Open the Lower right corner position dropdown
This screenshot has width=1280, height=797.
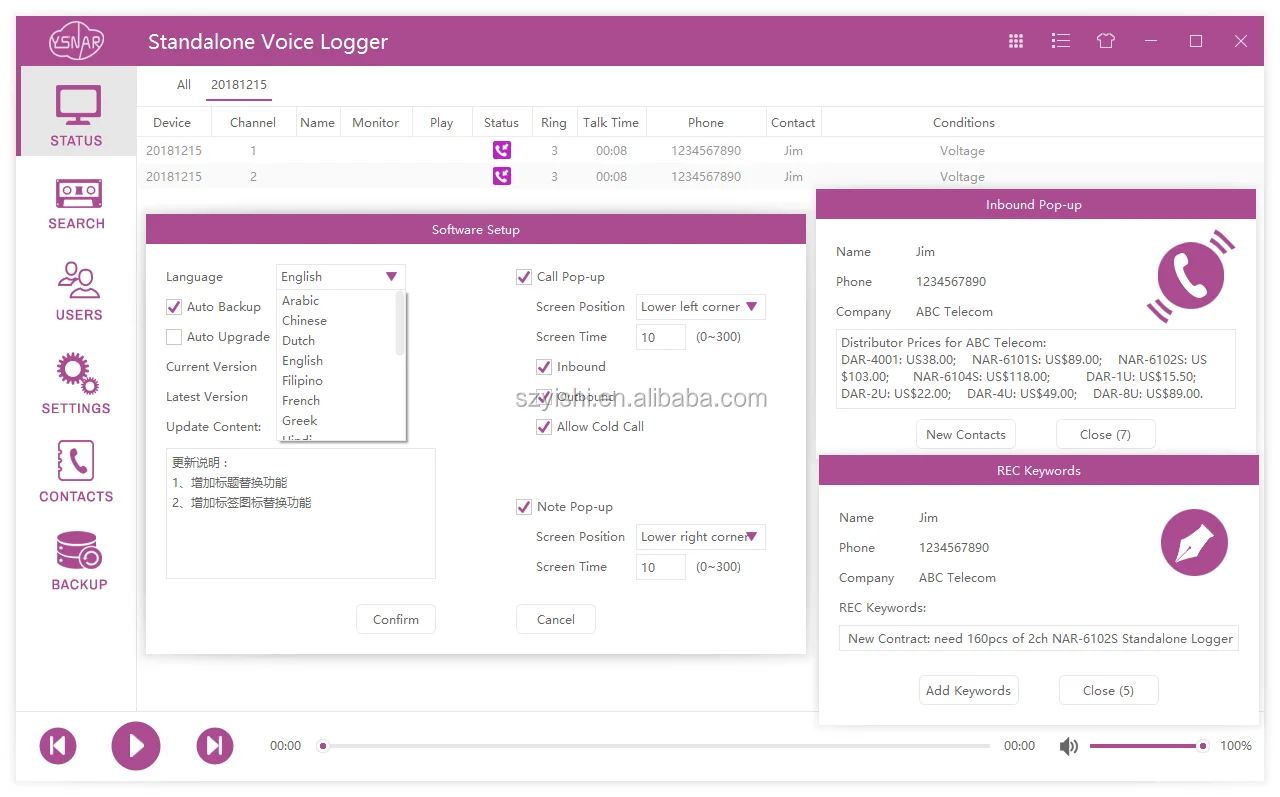pyautogui.click(x=700, y=536)
